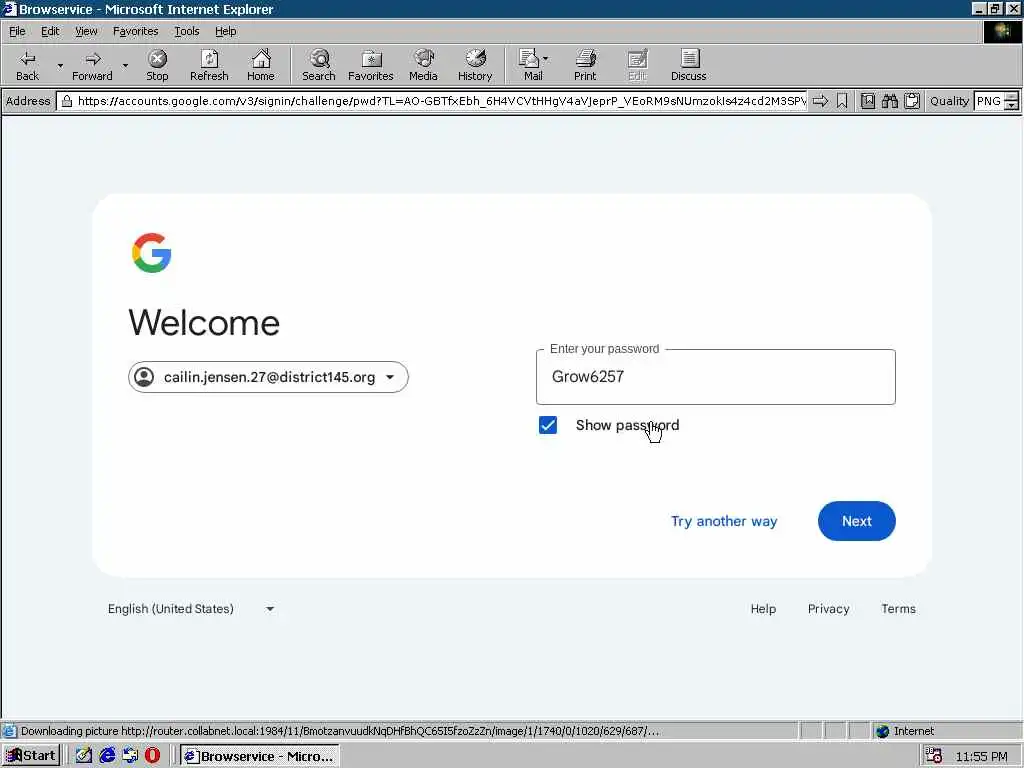Click the Quality stepper down arrow
This screenshot has height=768, width=1024.
(x=1012, y=105)
